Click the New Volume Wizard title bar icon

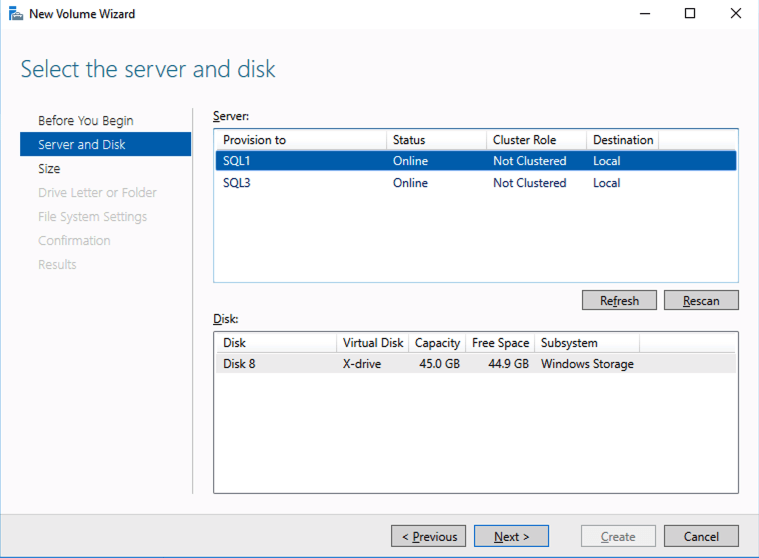click(14, 14)
